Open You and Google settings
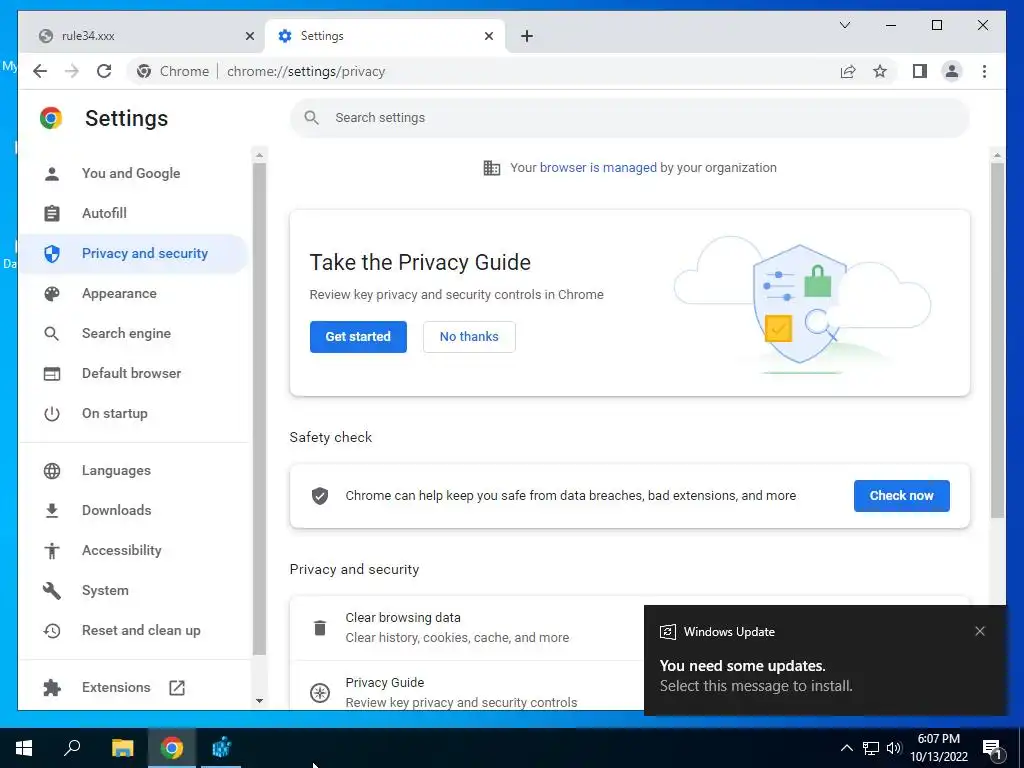The height and width of the screenshot is (768, 1024). [x=133, y=173]
